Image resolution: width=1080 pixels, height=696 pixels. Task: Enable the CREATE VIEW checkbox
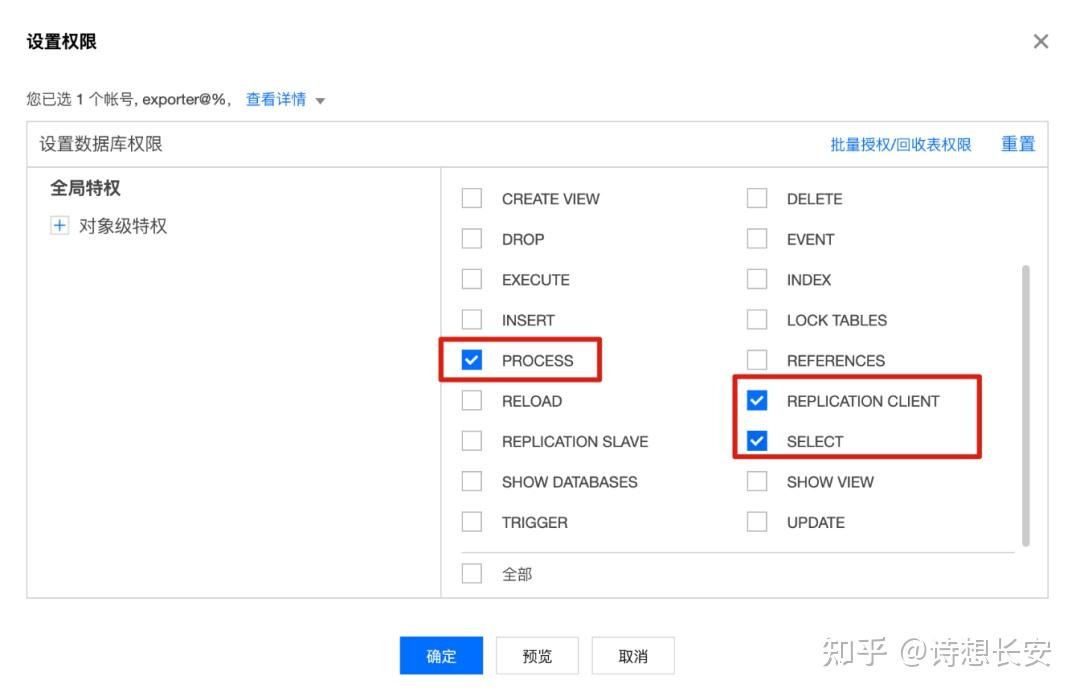tap(472, 198)
